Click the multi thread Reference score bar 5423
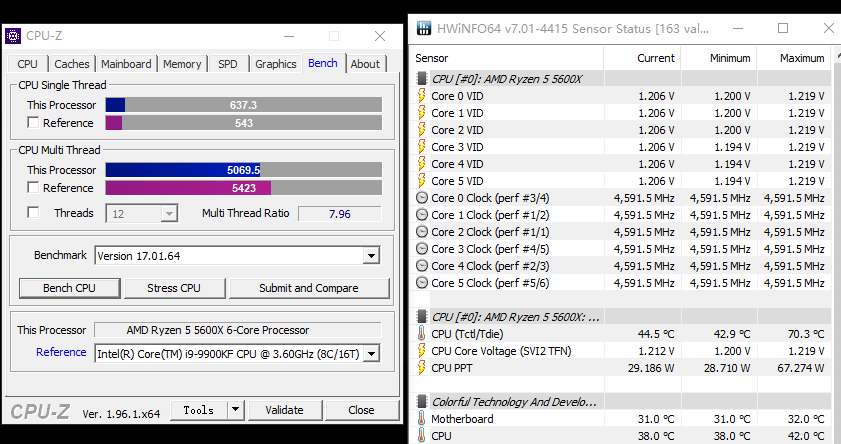The height and width of the screenshot is (444, 841). point(244,188)
